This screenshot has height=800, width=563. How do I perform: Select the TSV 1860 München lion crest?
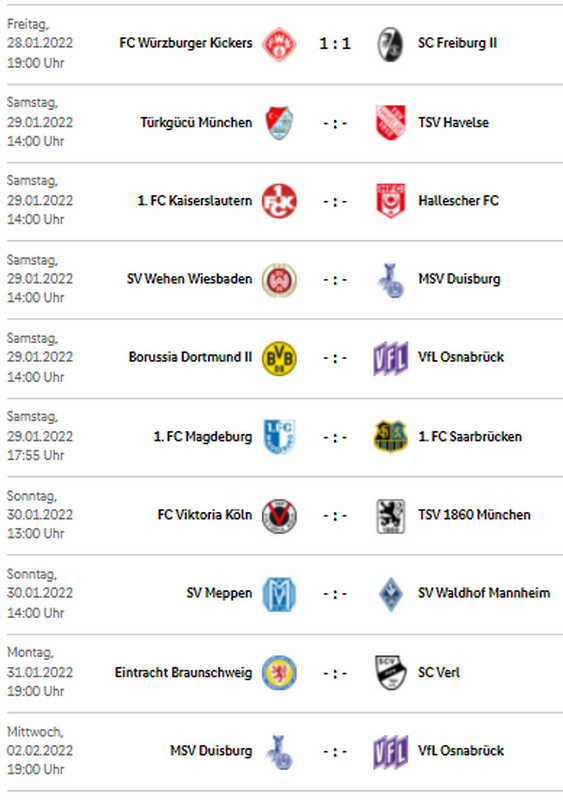(390, 516)
